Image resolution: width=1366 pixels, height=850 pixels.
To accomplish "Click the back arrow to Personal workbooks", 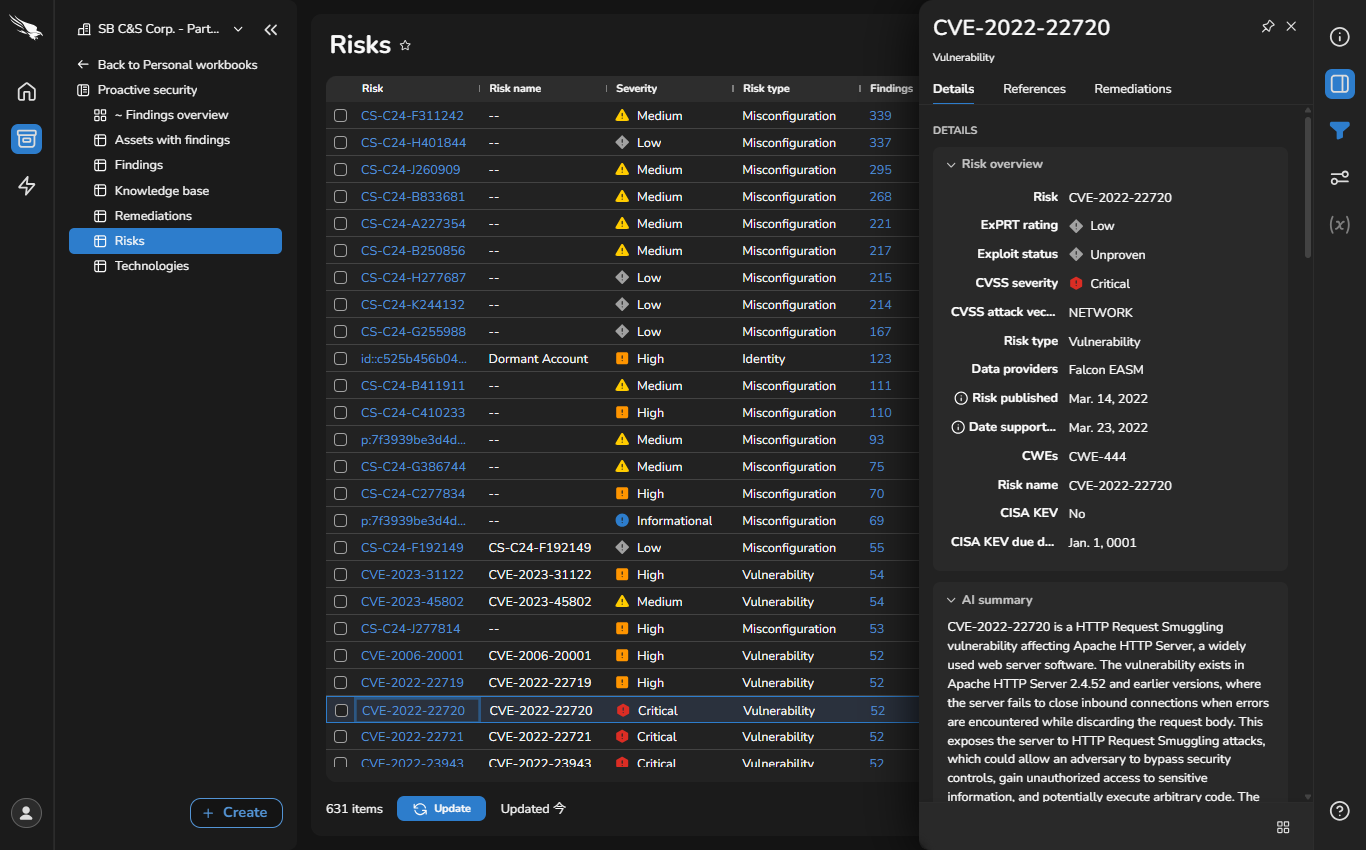I will pos(83,64).
